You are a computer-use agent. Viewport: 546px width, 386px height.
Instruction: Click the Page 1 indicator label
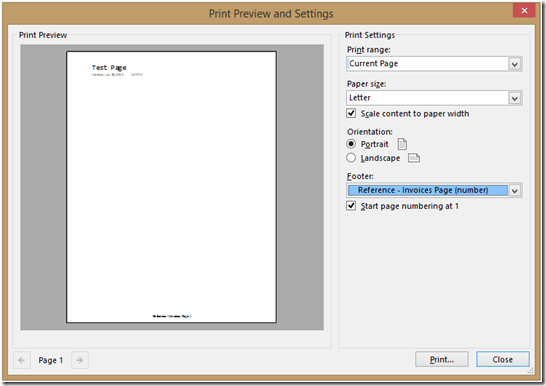click(51, 360)
